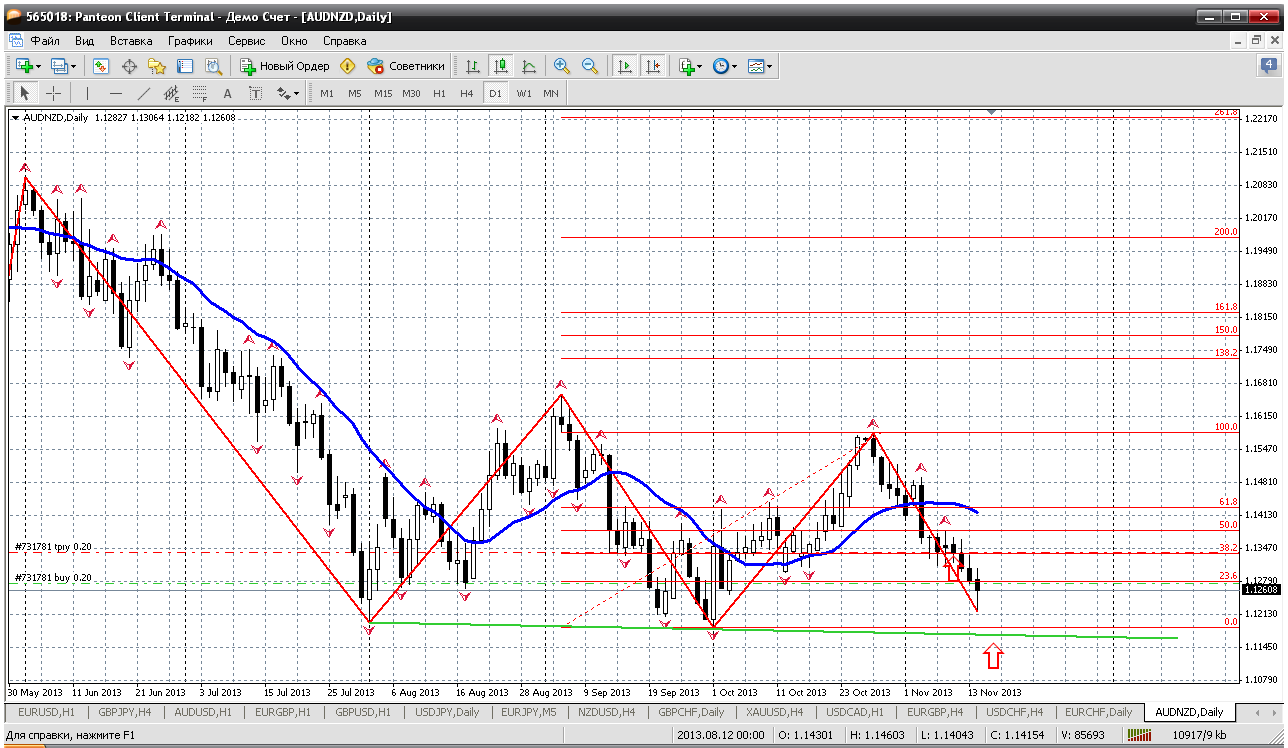
Task: Select the equidistant channel tool
Action: [x=171, y=93]
